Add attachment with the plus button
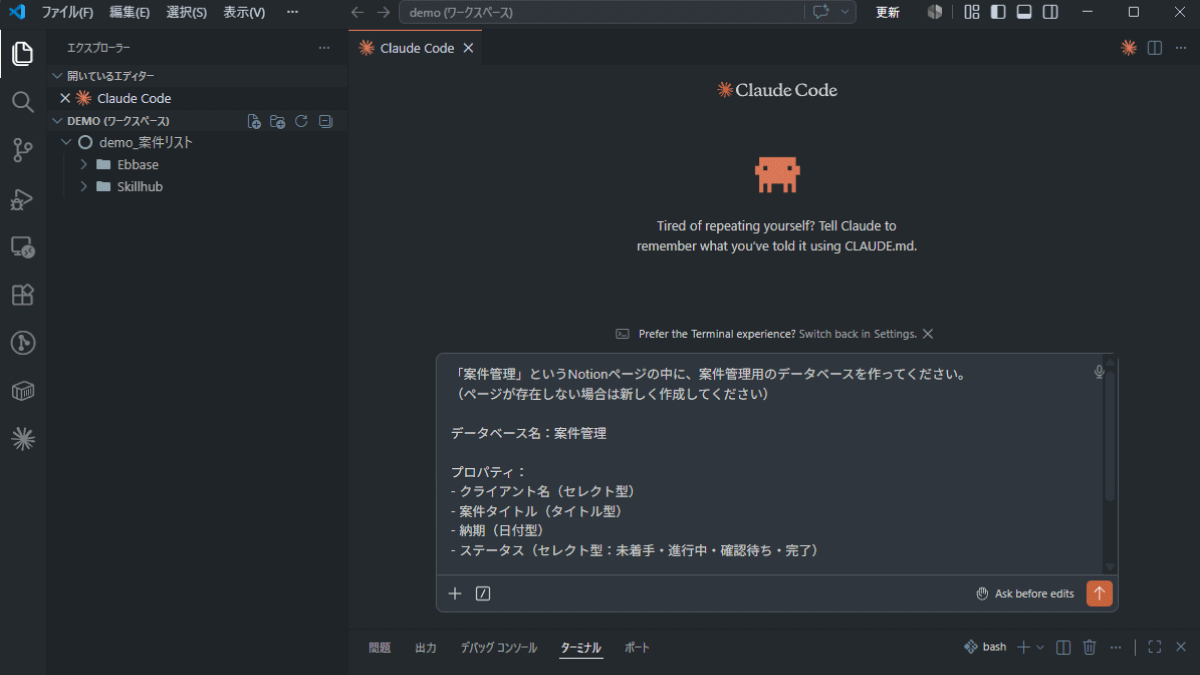 tap(455, 593)
